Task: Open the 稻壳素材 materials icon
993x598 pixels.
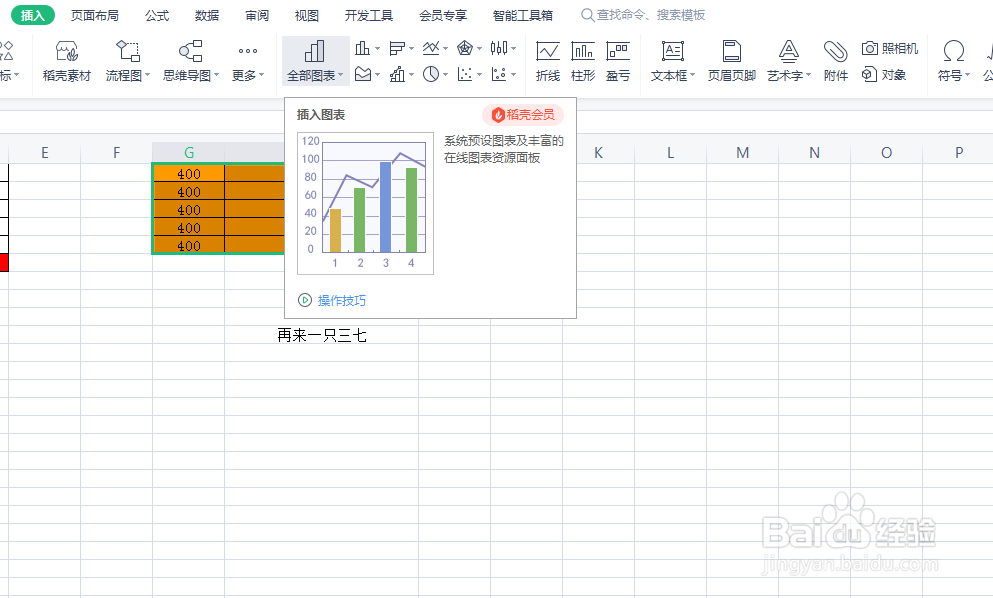Action: pyautogui.click(x=66, y=61)
